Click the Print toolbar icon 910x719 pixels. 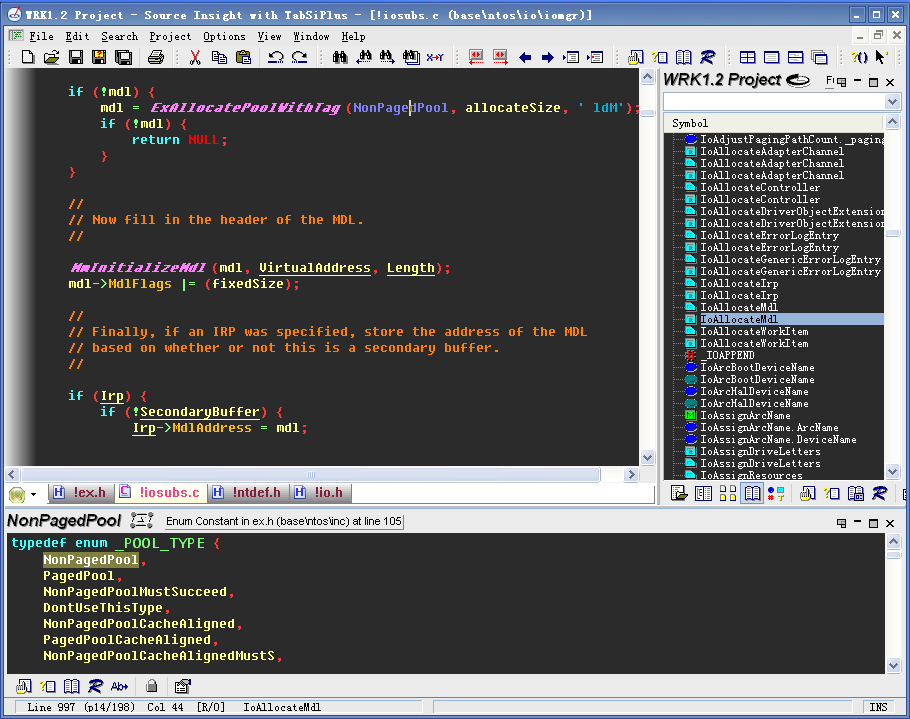155,57
